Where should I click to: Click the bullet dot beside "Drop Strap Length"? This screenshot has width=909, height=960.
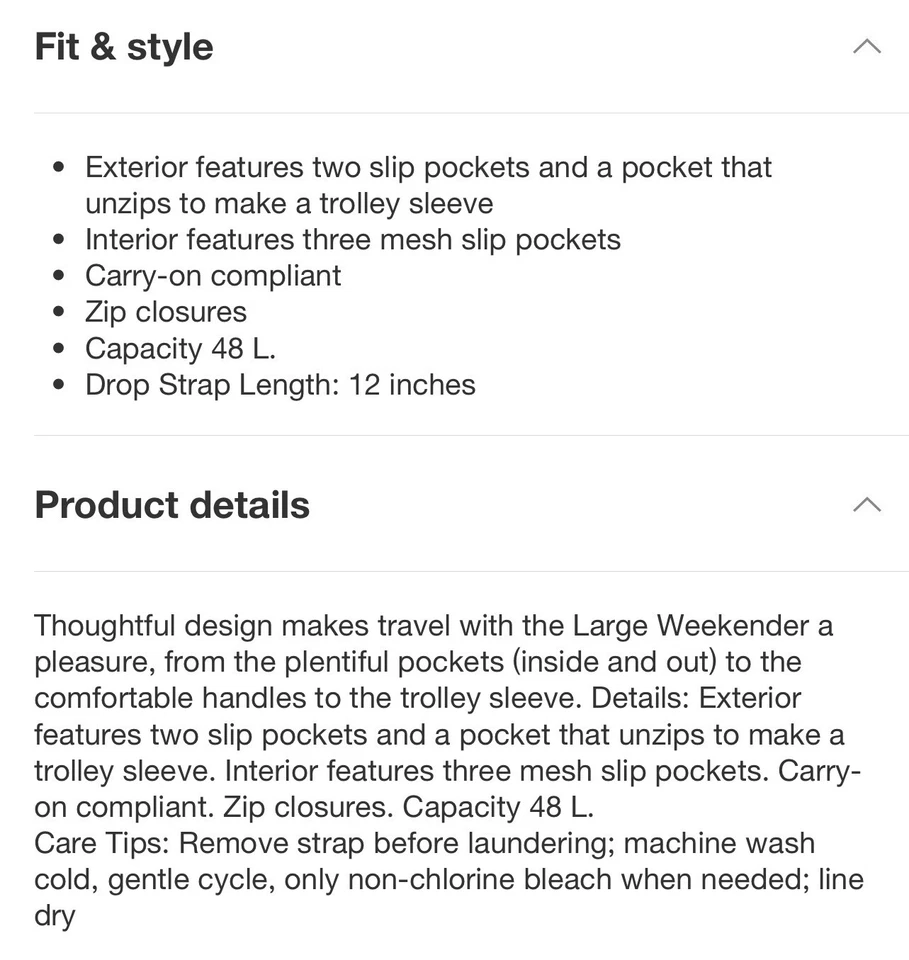pyautogui.click(x=61, y=385)
